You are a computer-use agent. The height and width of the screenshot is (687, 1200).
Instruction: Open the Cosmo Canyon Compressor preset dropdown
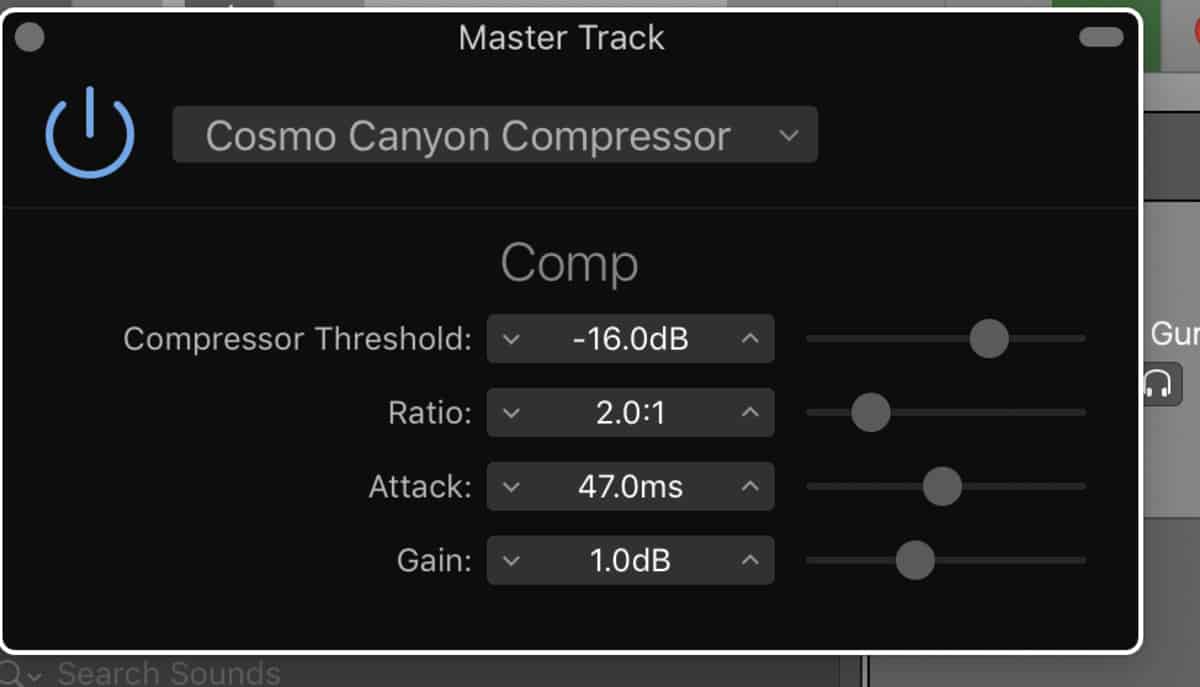495,135
